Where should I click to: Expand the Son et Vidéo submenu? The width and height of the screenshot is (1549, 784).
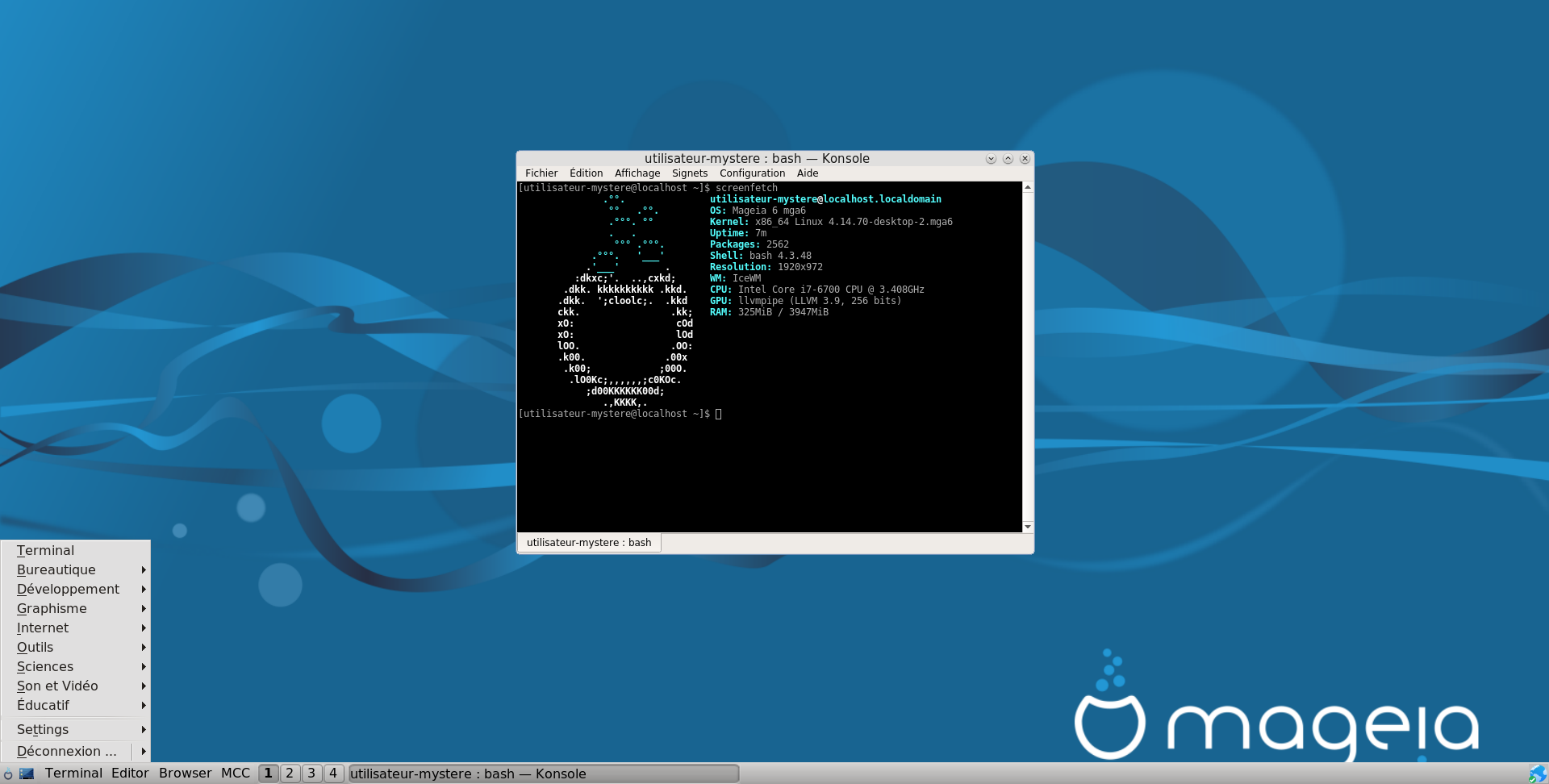coord(76,686)
